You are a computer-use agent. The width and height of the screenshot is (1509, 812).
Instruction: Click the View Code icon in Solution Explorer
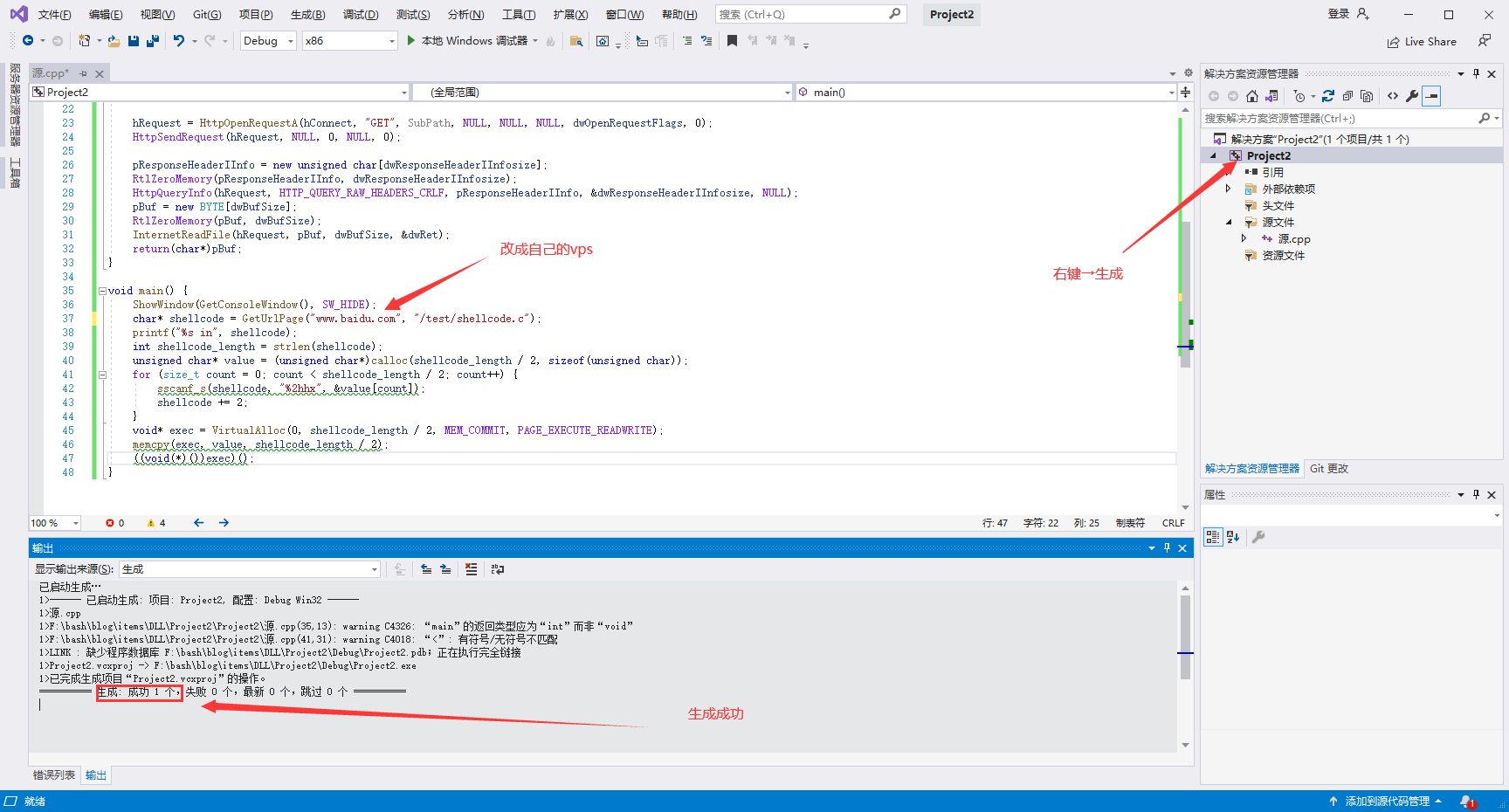click(x=1393, y=96)
